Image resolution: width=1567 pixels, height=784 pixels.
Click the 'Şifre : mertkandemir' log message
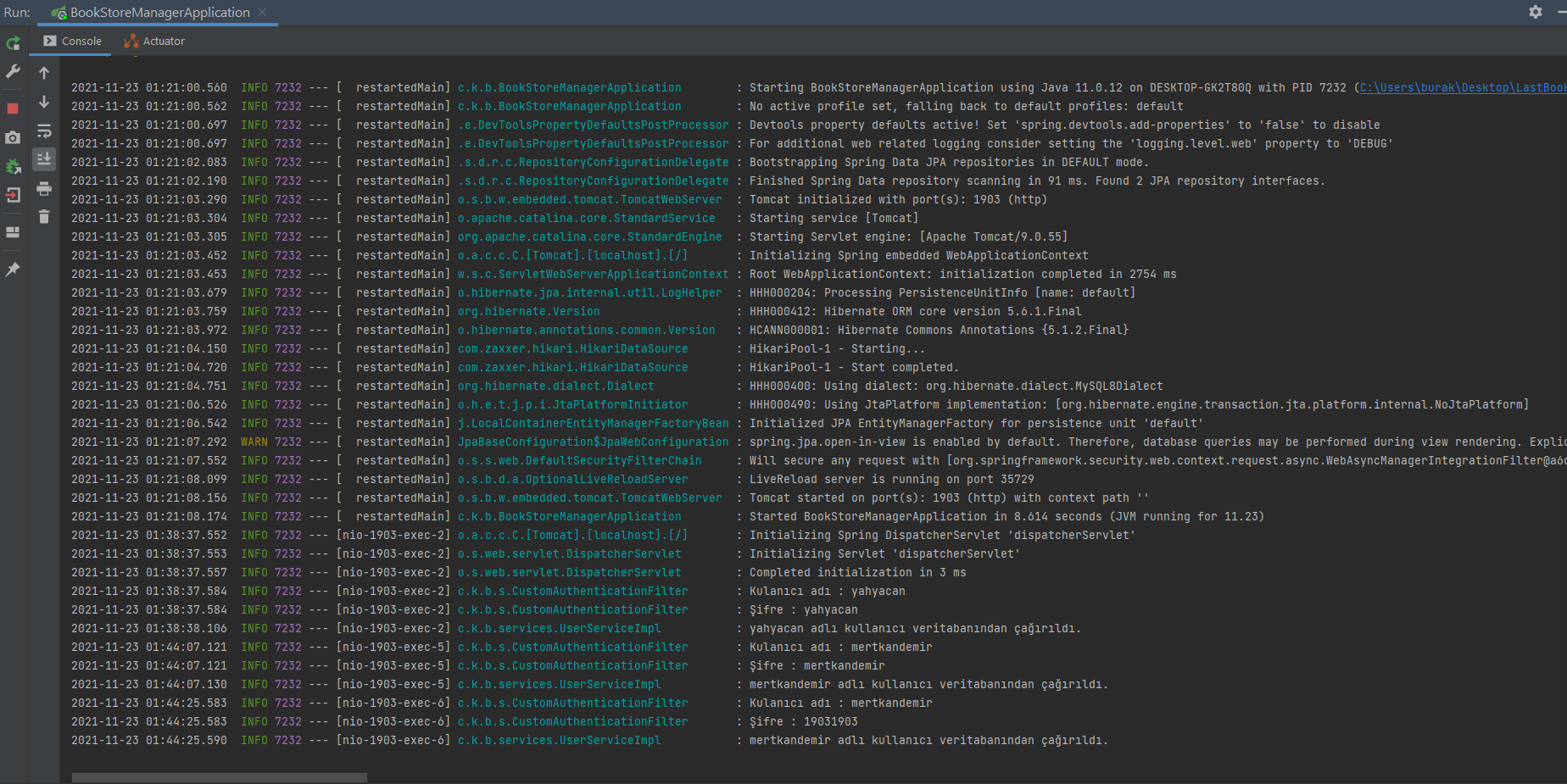click(817, 665)
